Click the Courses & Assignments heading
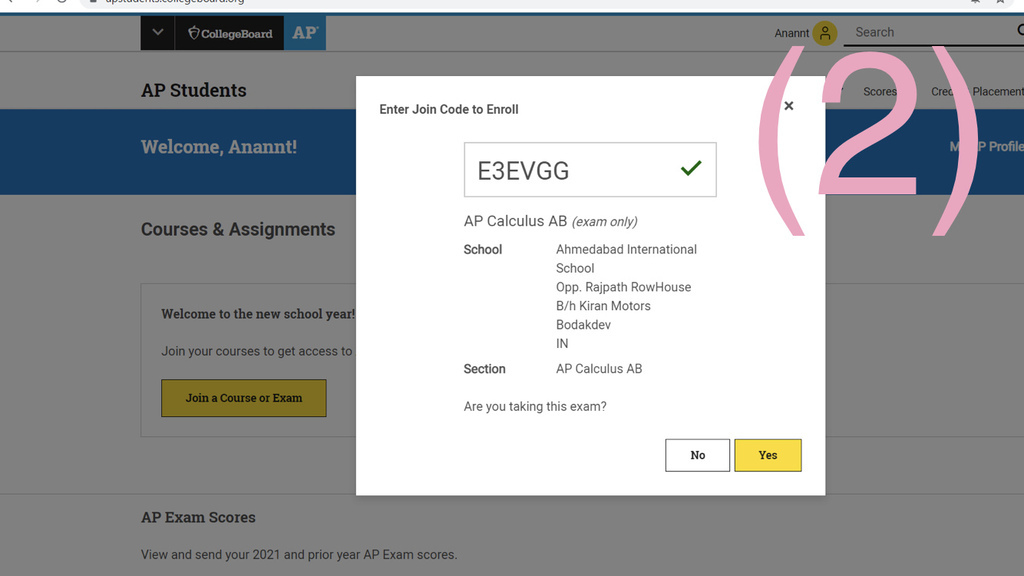The width and height of the screenshot is (1024, 576). [x=238, y=229]
